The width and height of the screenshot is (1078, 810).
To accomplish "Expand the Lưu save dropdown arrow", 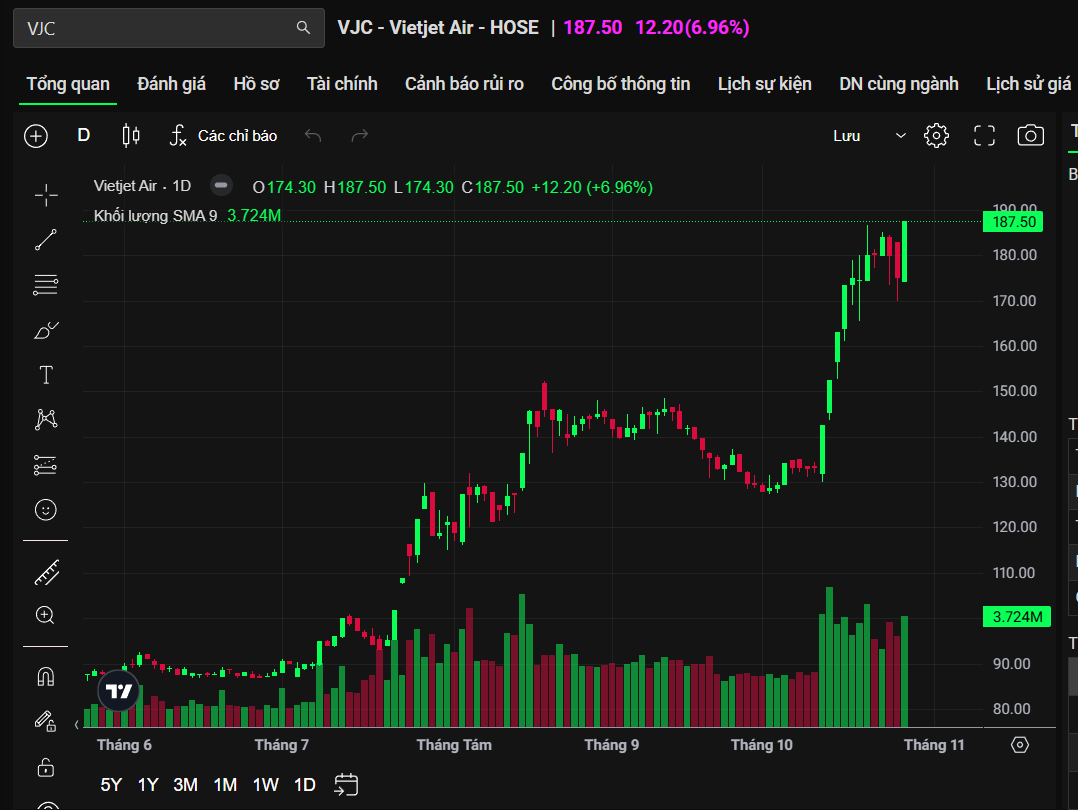I will pyautogui.click(x=901, y=136).
